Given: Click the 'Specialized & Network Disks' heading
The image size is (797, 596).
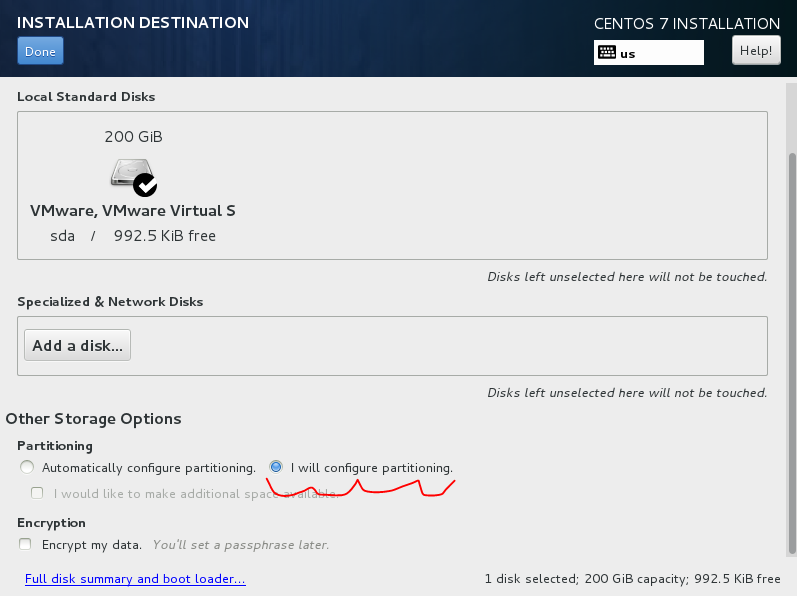Looking at the screenshot, I should pos(110,301).
